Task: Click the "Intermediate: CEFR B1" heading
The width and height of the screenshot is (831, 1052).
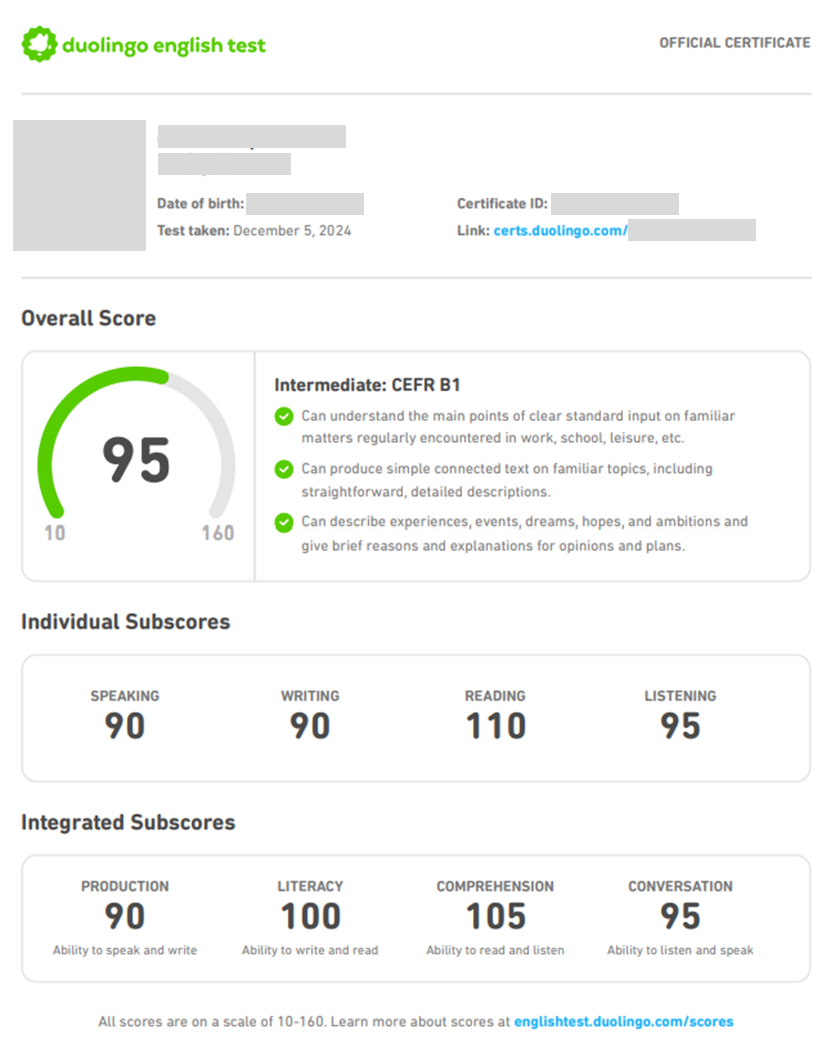Action: (x=367, y=385)
